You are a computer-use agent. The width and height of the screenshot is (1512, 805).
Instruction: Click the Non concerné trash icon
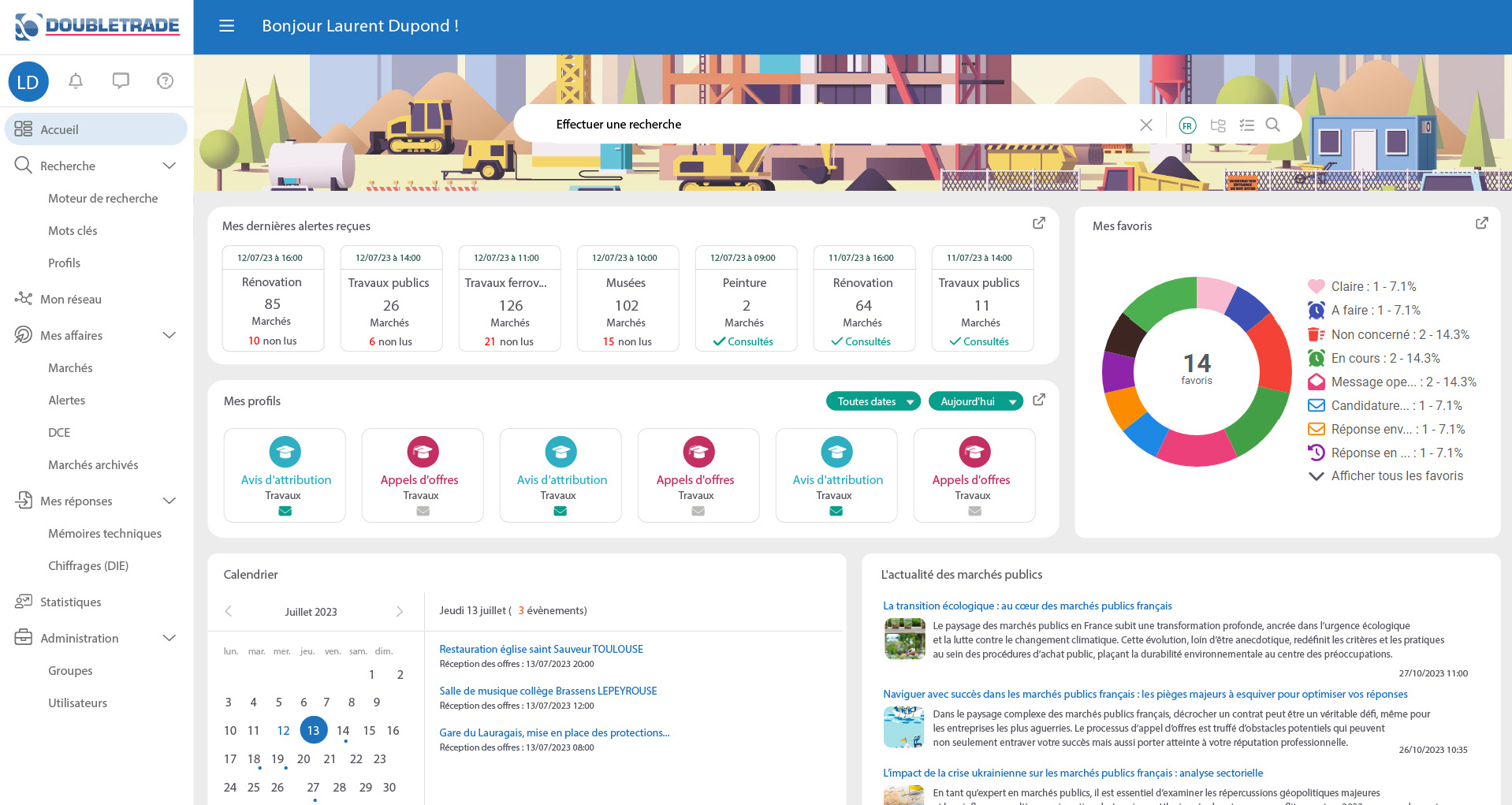point(1316,334)
